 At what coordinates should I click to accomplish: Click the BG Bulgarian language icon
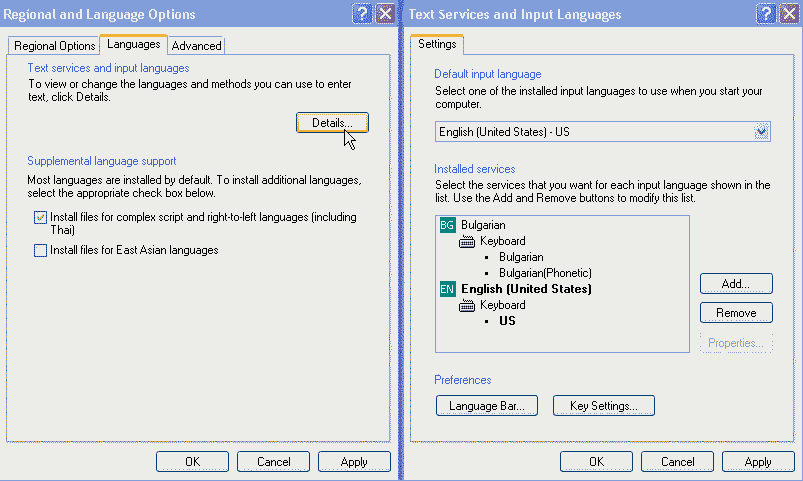pos(446,225)
